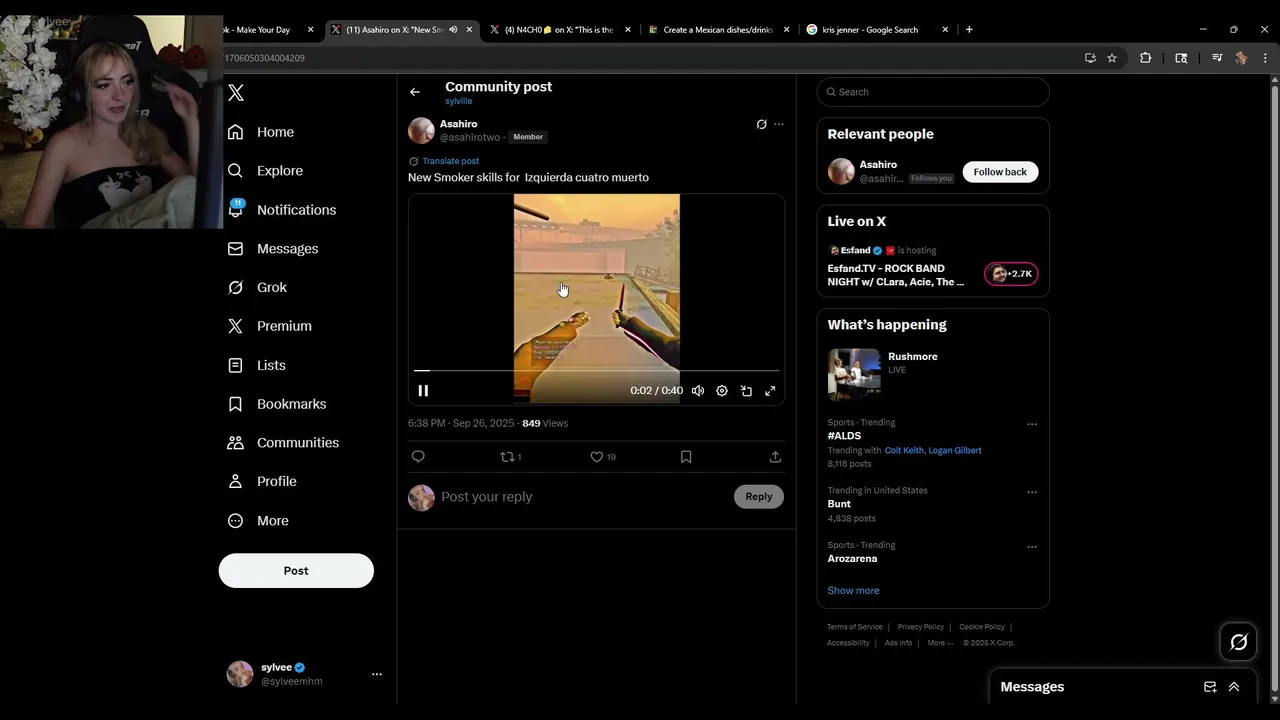1280x720 pixels.
Task: Open the post's three-dot more menu
Action: click(x=779, y=125)
